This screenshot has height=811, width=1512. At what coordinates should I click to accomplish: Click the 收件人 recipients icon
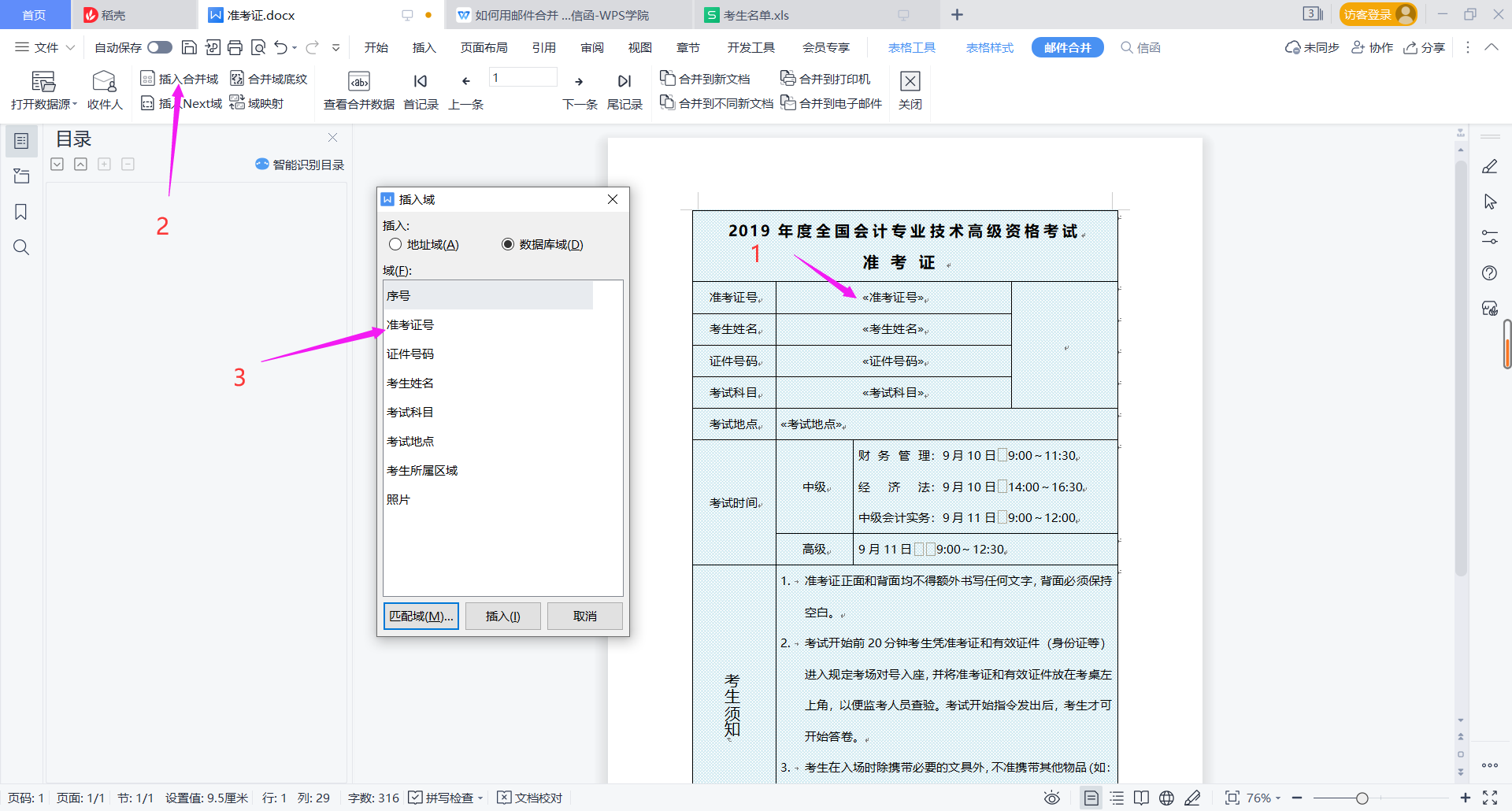tap(105, 89)
